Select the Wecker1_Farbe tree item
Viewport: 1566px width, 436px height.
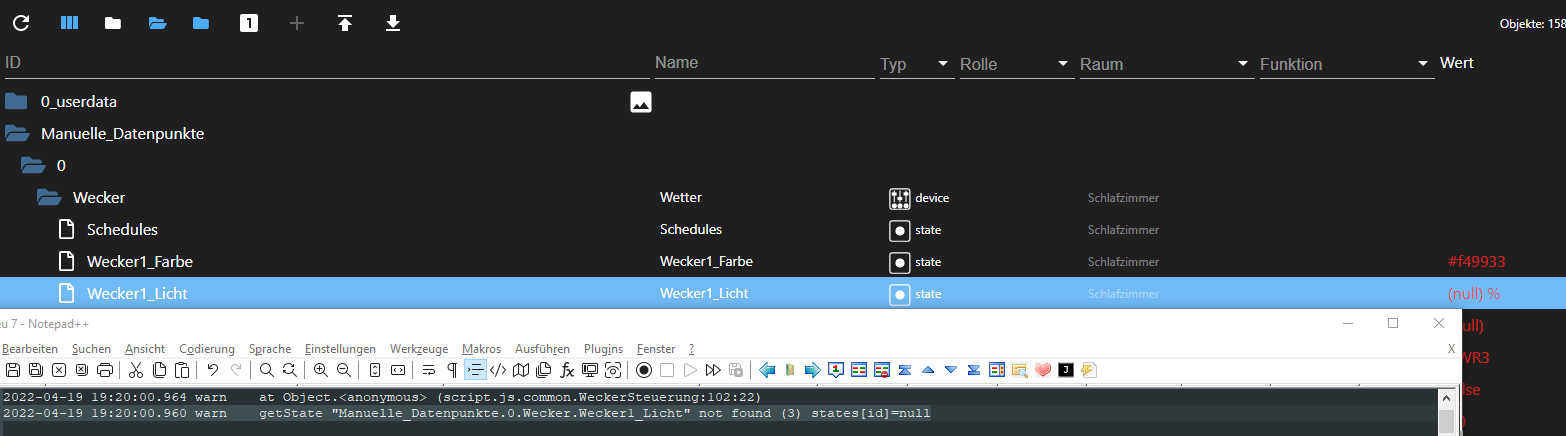pyautogui.click(x=140, y=262)
